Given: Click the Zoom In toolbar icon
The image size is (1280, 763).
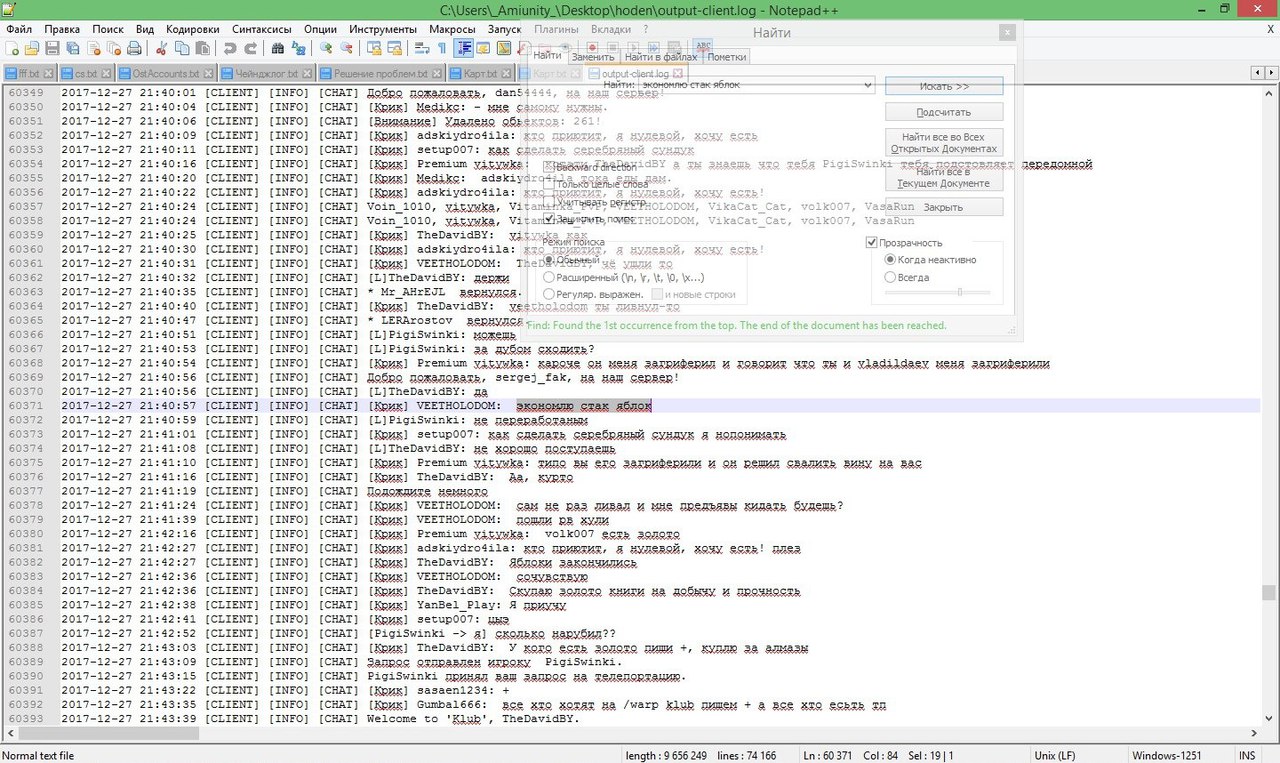Looking at the screenshot, I should click(325, 48).
